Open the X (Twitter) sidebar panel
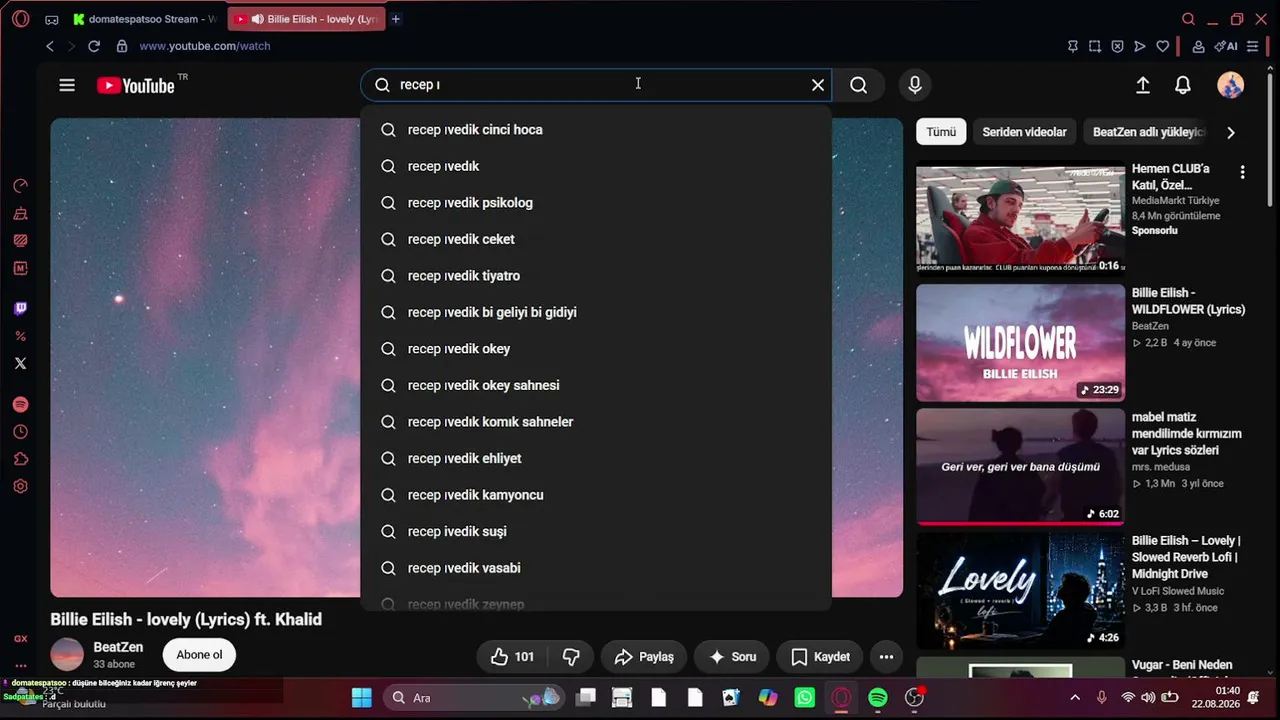Viewport: 1280px width, 720px height. 20,363
